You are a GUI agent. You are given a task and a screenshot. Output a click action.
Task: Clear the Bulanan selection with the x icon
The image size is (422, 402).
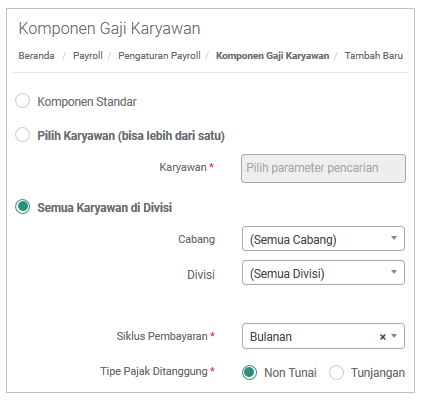383,337
